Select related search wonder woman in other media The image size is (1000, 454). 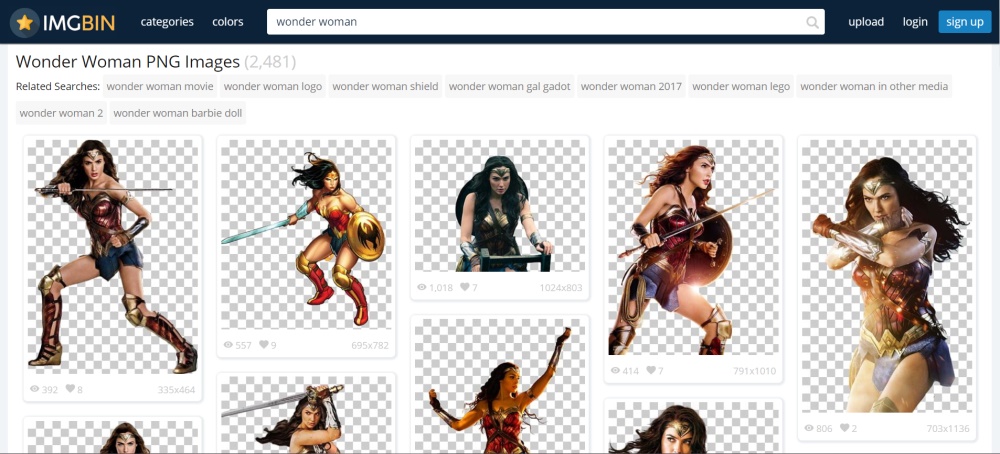(x=874, y=86)
